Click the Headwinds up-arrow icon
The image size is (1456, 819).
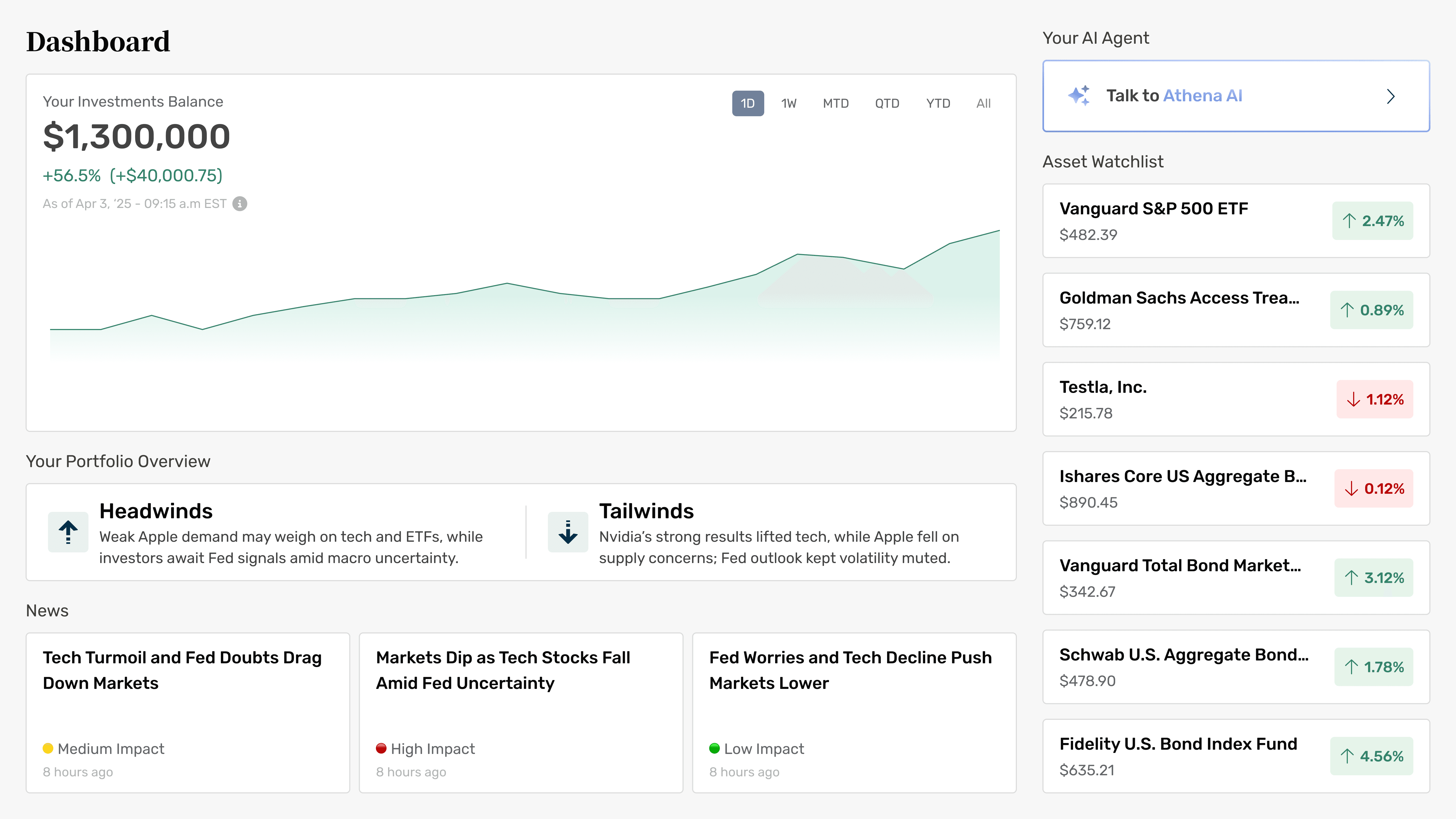(x=68, y=532)
